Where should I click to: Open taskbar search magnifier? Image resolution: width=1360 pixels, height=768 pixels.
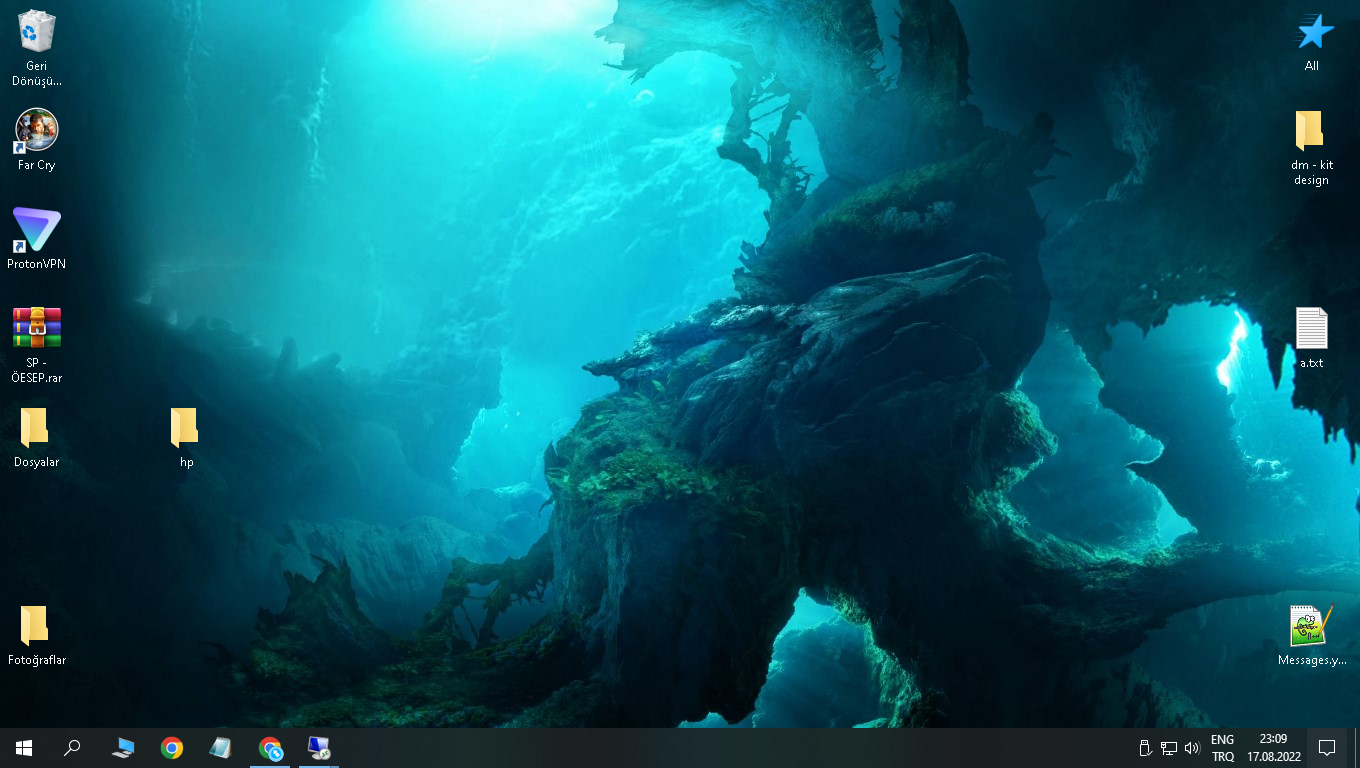point(72,747)
